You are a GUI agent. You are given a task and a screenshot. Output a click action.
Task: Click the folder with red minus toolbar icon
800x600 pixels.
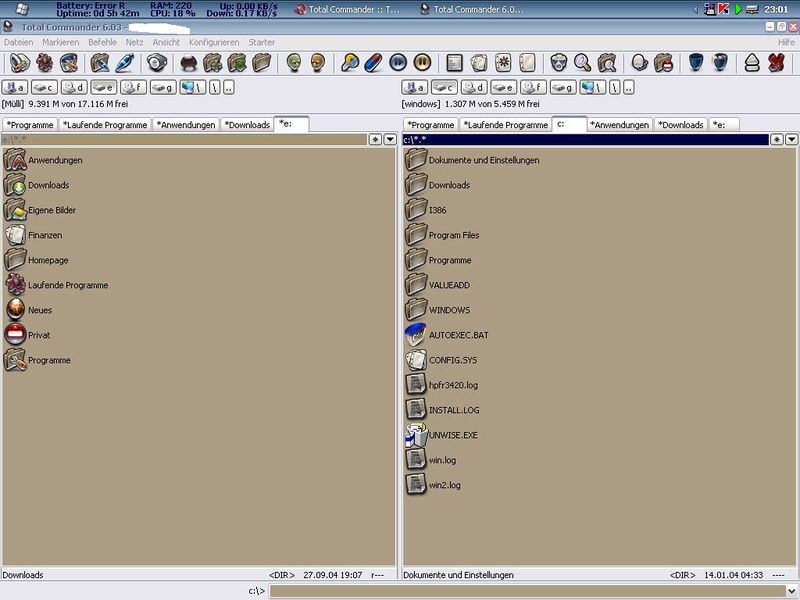click(x=664, y=63)
